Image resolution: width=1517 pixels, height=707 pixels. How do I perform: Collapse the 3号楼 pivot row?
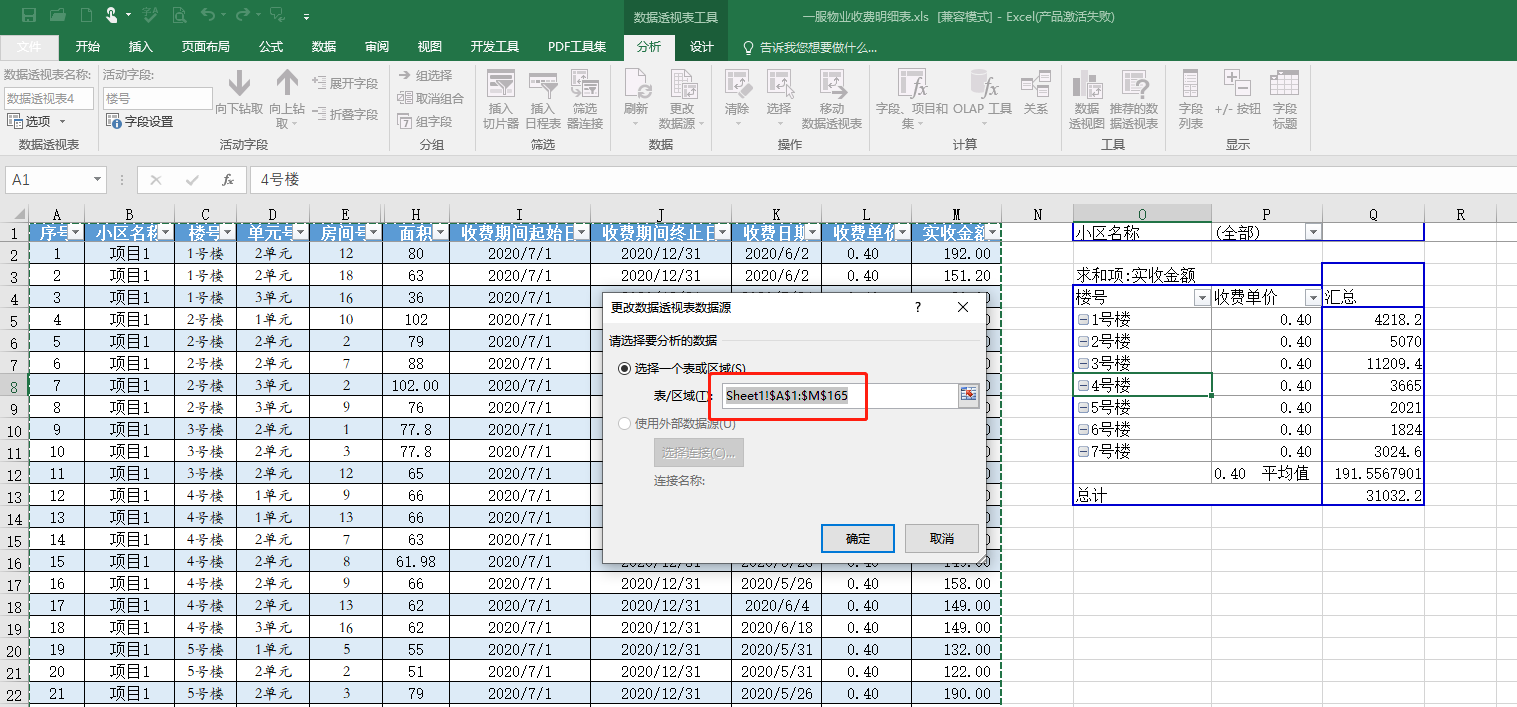(1083, 364)
